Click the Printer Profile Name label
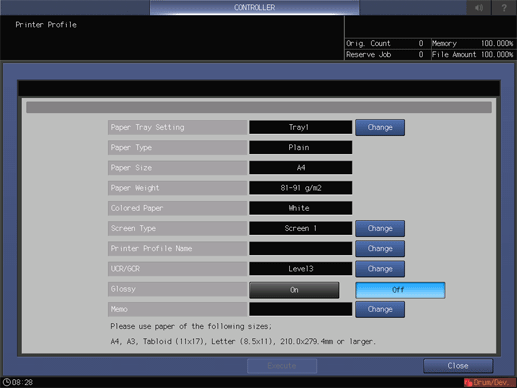The width and height of the screenshot is (517, 388). pyautogui.click(x=177, y=249)
